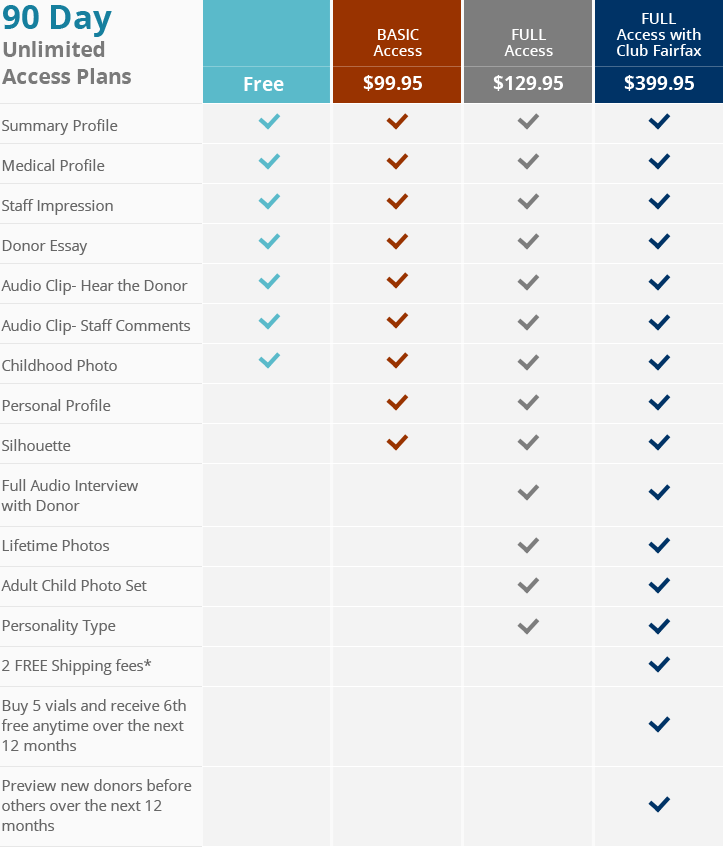Click BASIC Access Personal Profile checkmark

pos(397,402)
